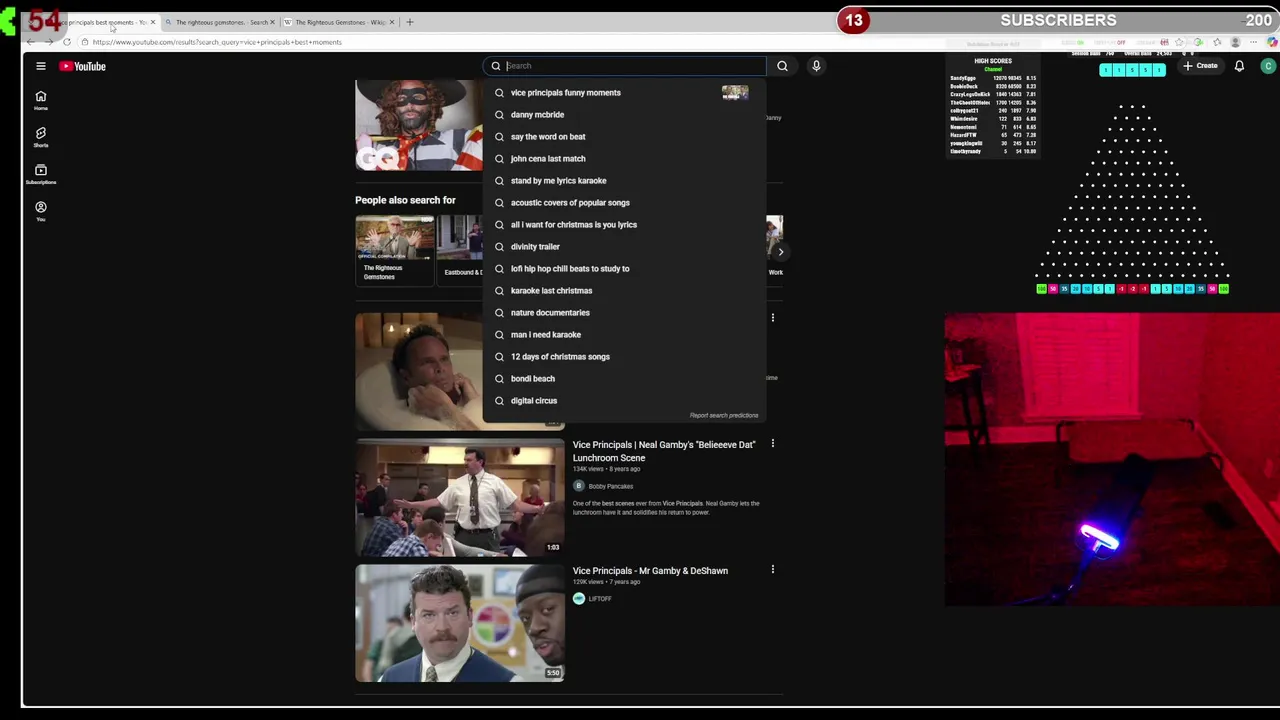
Task: Open a new browser tab
Action: click(409, 22)
